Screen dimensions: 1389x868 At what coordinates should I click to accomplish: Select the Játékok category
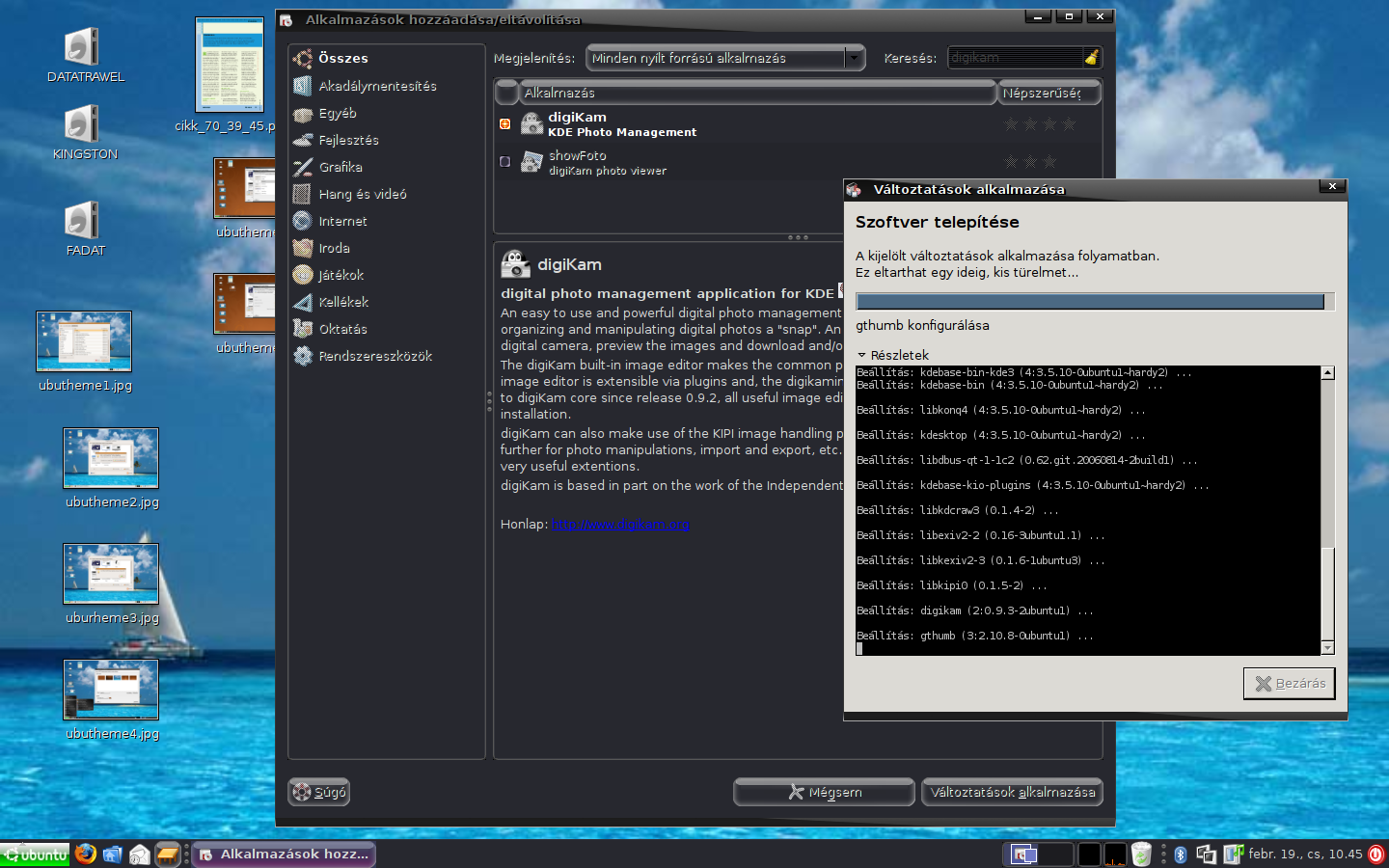386,275
